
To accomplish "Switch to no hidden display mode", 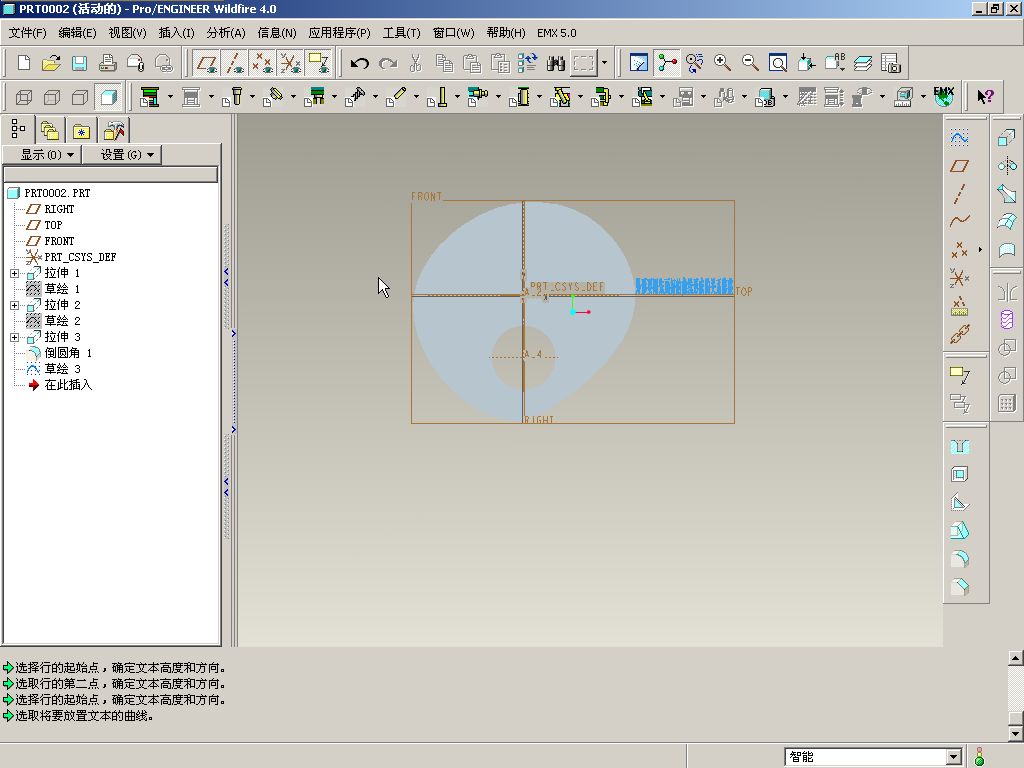I will (x=80, y=97).
